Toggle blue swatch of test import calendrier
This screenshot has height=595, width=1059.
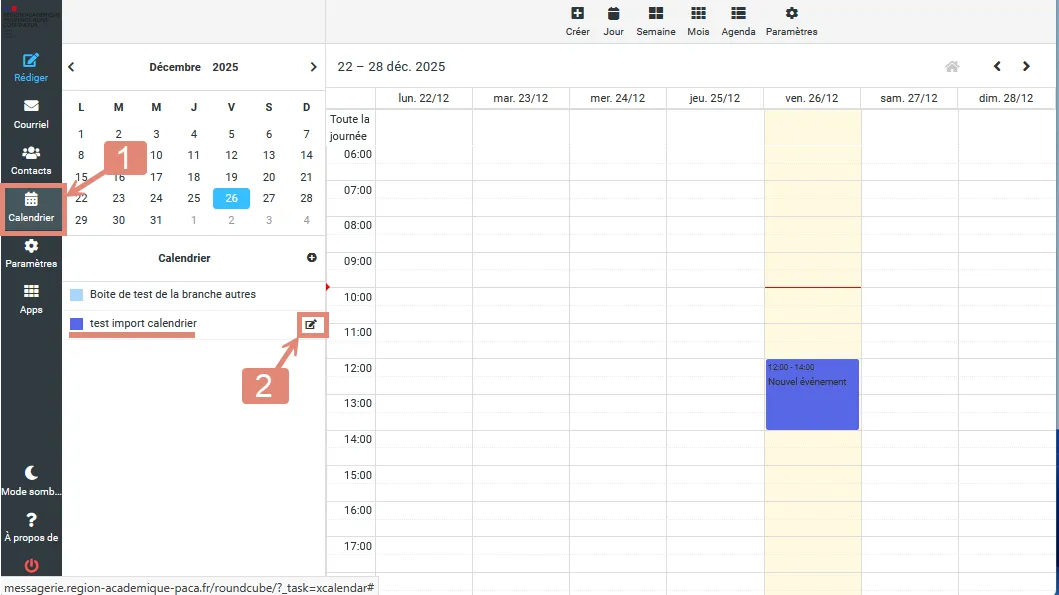[x=76, y=324]
